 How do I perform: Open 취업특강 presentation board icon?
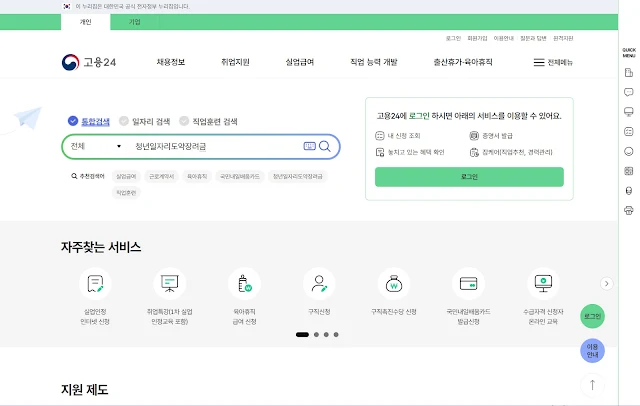(170, 284)
